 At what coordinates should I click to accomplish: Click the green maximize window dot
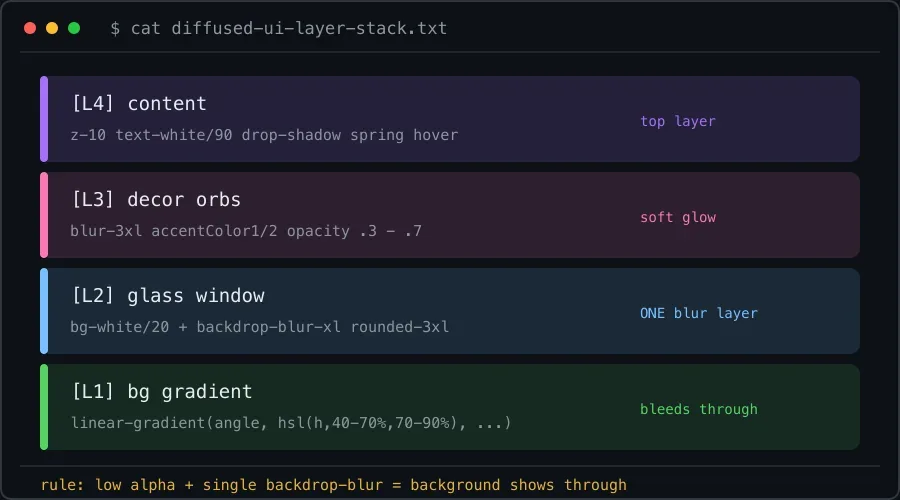click(x=74, y=28)
